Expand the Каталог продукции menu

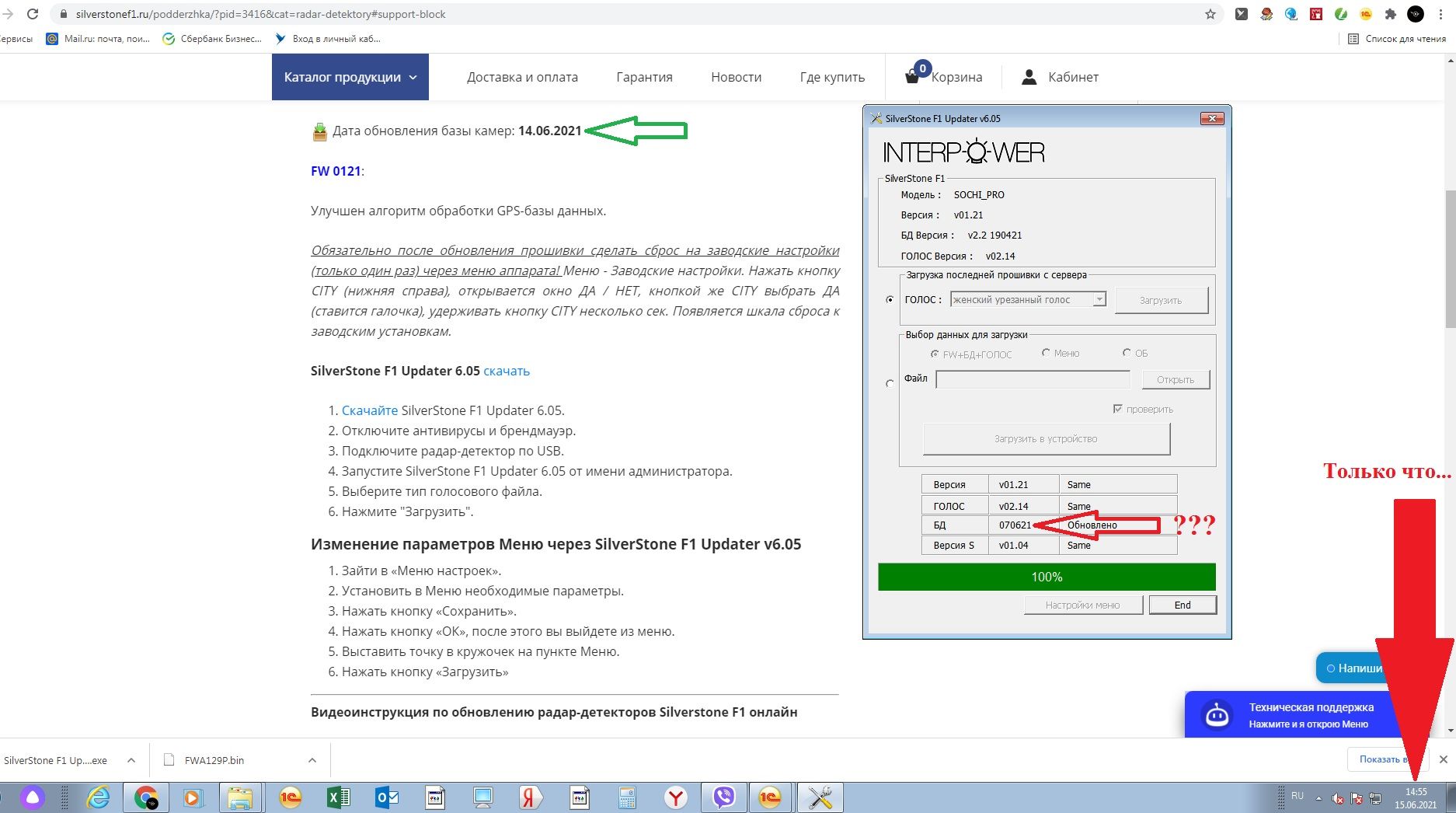coord(350,77)
